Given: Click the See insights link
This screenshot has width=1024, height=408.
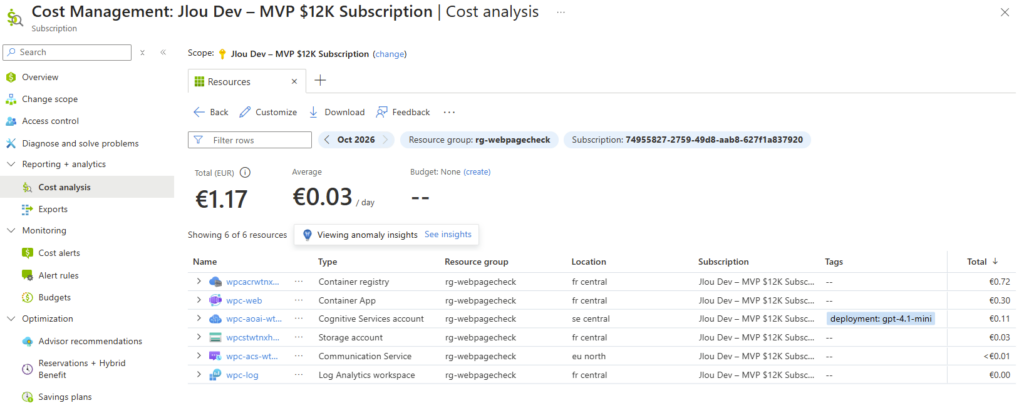Looking at the screenshot, I should point(448,234).
